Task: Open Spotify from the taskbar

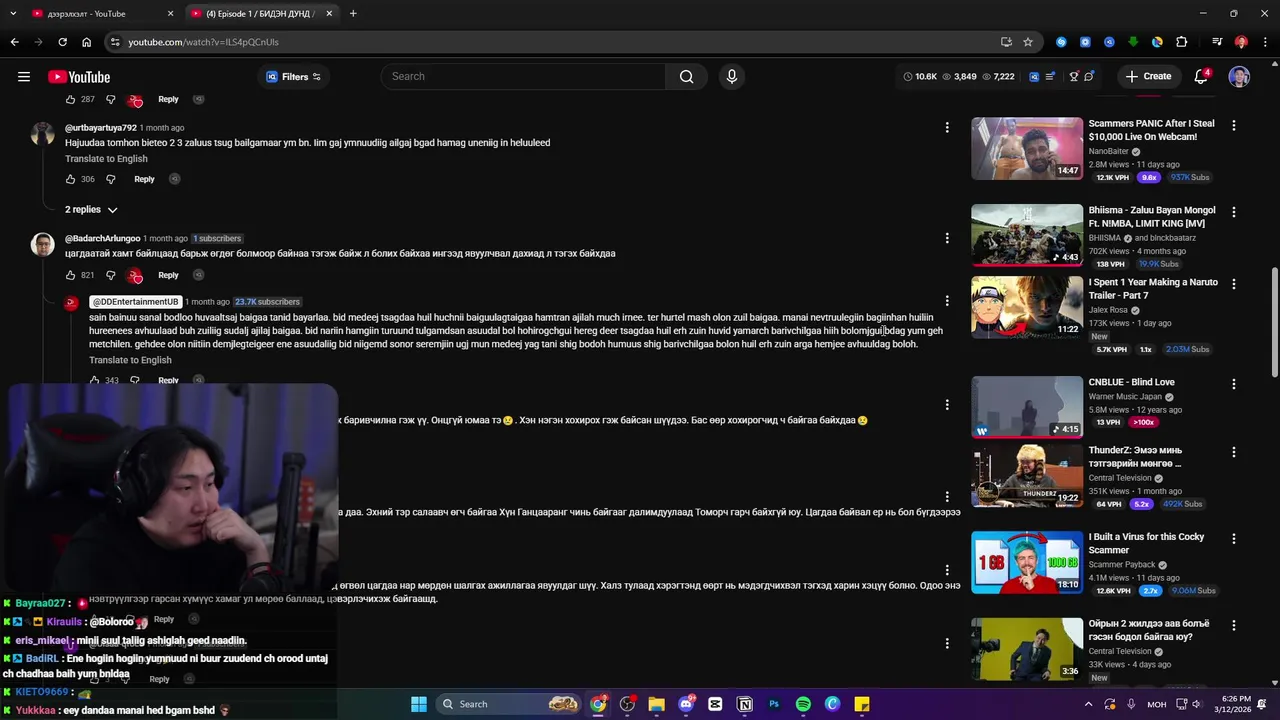Action: (x=803, y=704)
